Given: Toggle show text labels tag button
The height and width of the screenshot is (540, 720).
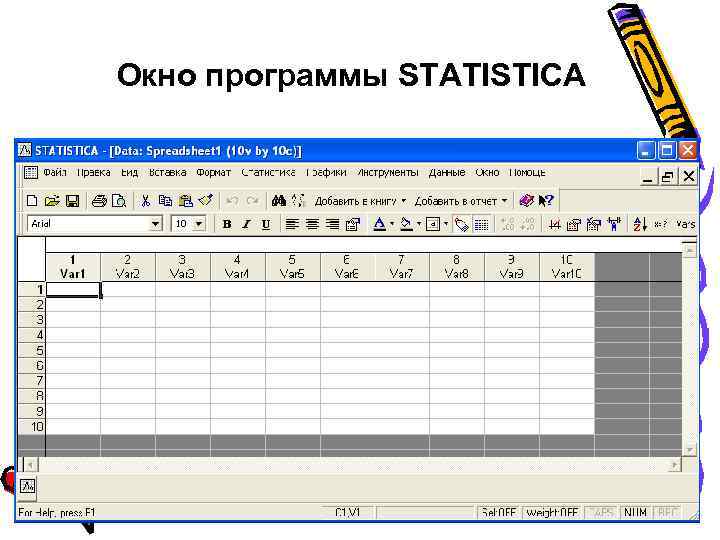Looking at the screenshot, I should click(x=461, y=224).
